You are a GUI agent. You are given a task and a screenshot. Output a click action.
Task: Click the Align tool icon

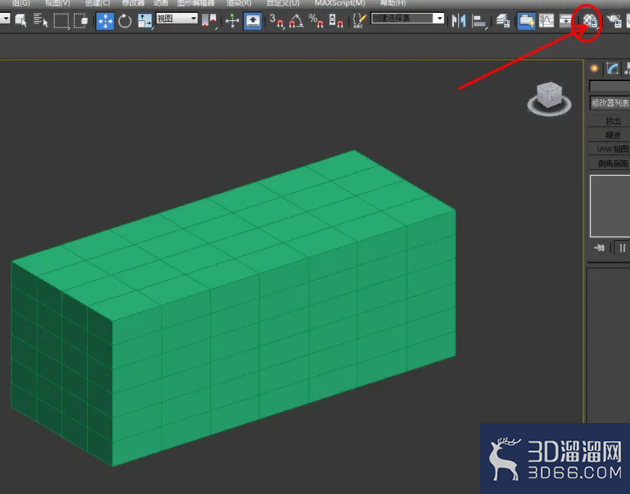[x=479, y=21]
